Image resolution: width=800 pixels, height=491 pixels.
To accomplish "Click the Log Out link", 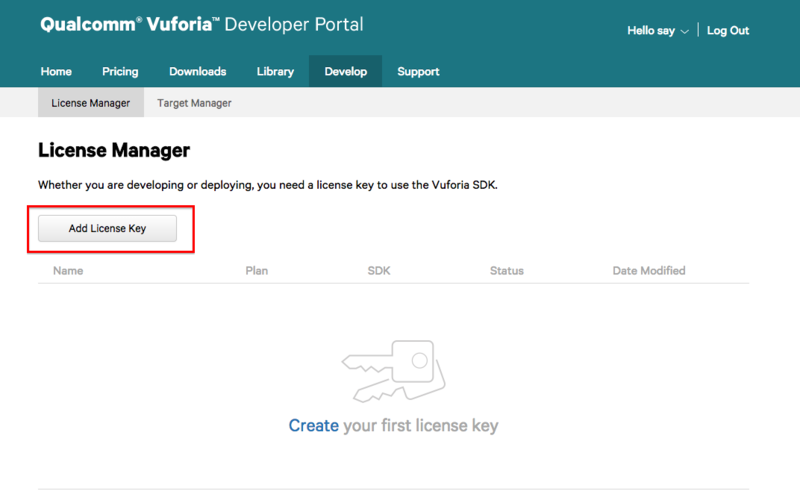I will tap(728, 31).
